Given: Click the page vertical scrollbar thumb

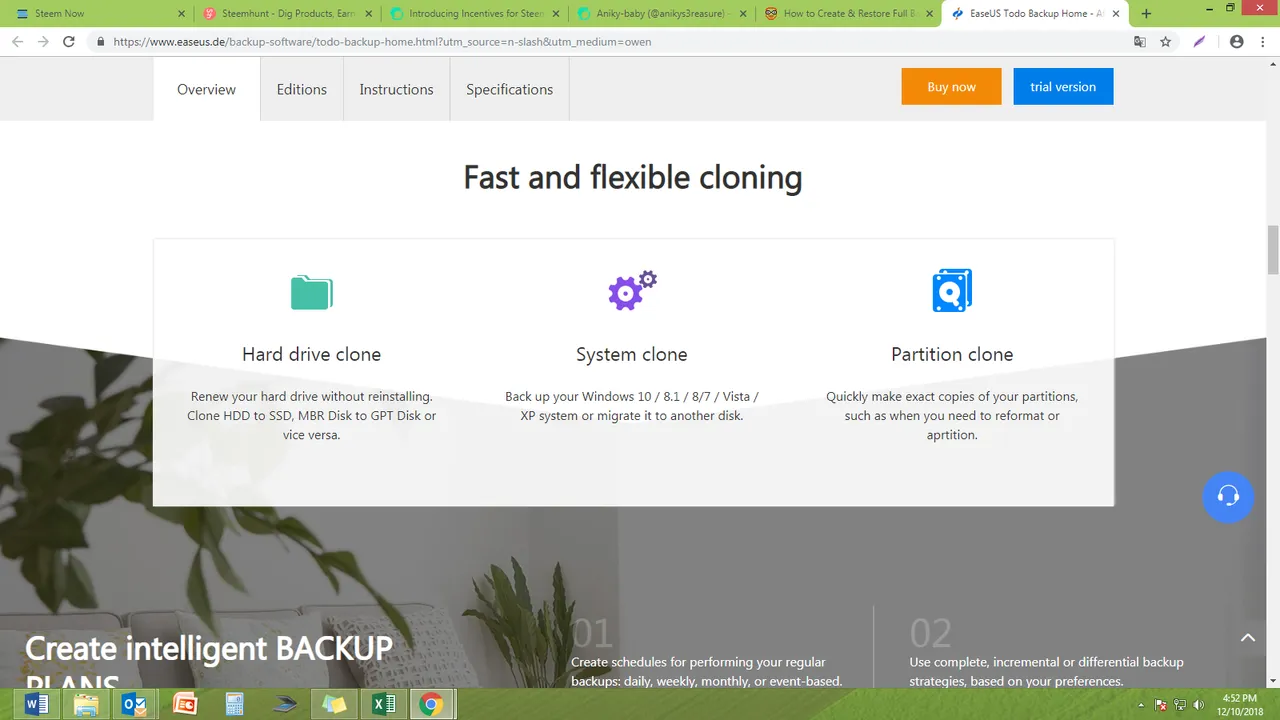Looking at the screenshot, I should (x=1273, y=250).
